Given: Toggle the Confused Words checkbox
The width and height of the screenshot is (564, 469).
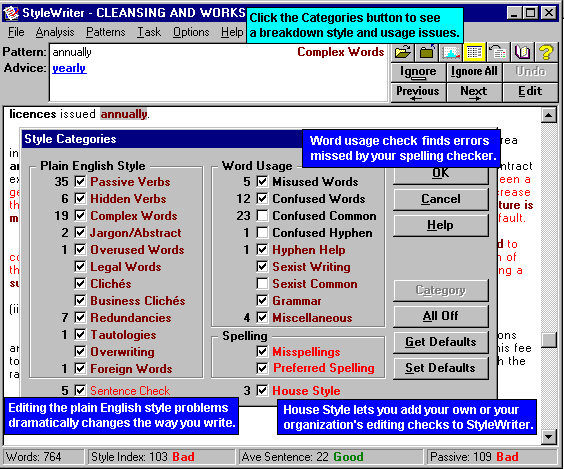Looking at the screenshot, I should pos(262,198).
